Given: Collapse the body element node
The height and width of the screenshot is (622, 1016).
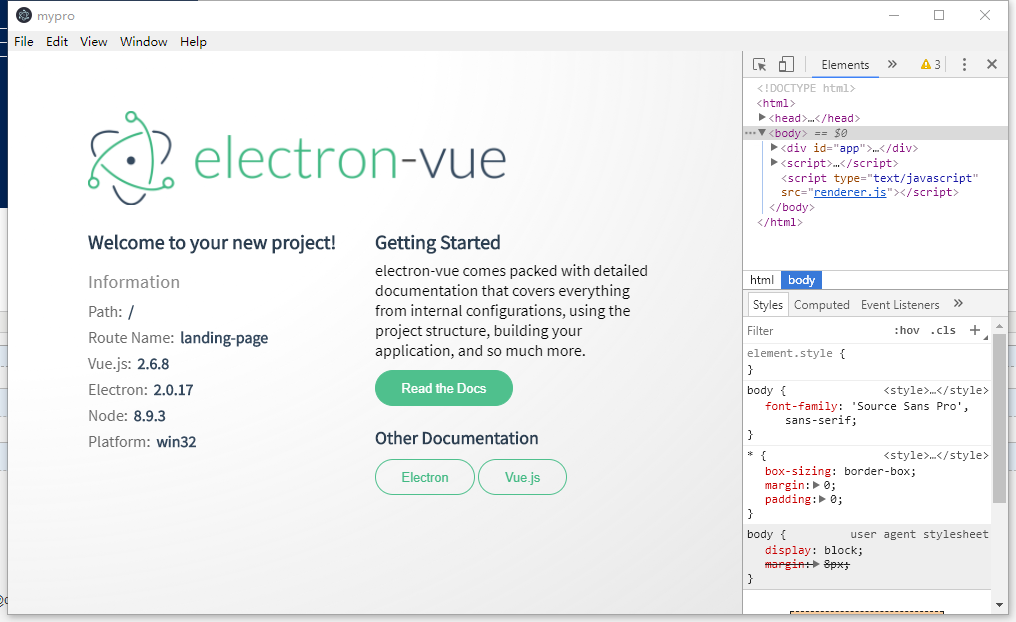Looking at the screenshot, I should (762, 132).
